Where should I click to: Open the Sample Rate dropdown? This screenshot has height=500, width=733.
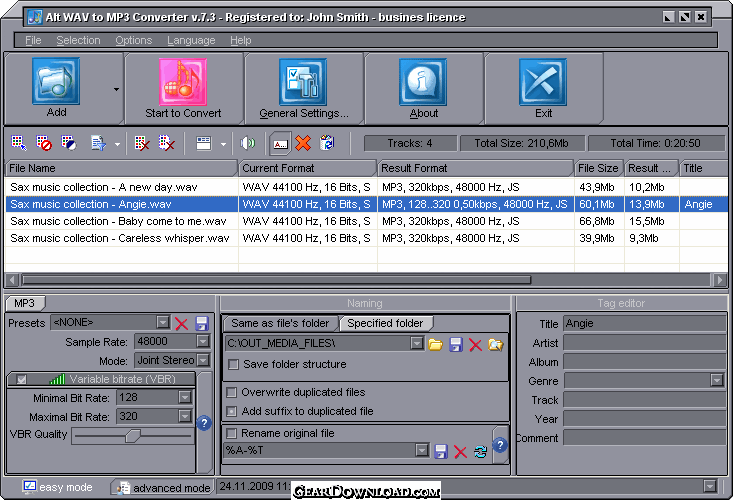pos(184,341)
